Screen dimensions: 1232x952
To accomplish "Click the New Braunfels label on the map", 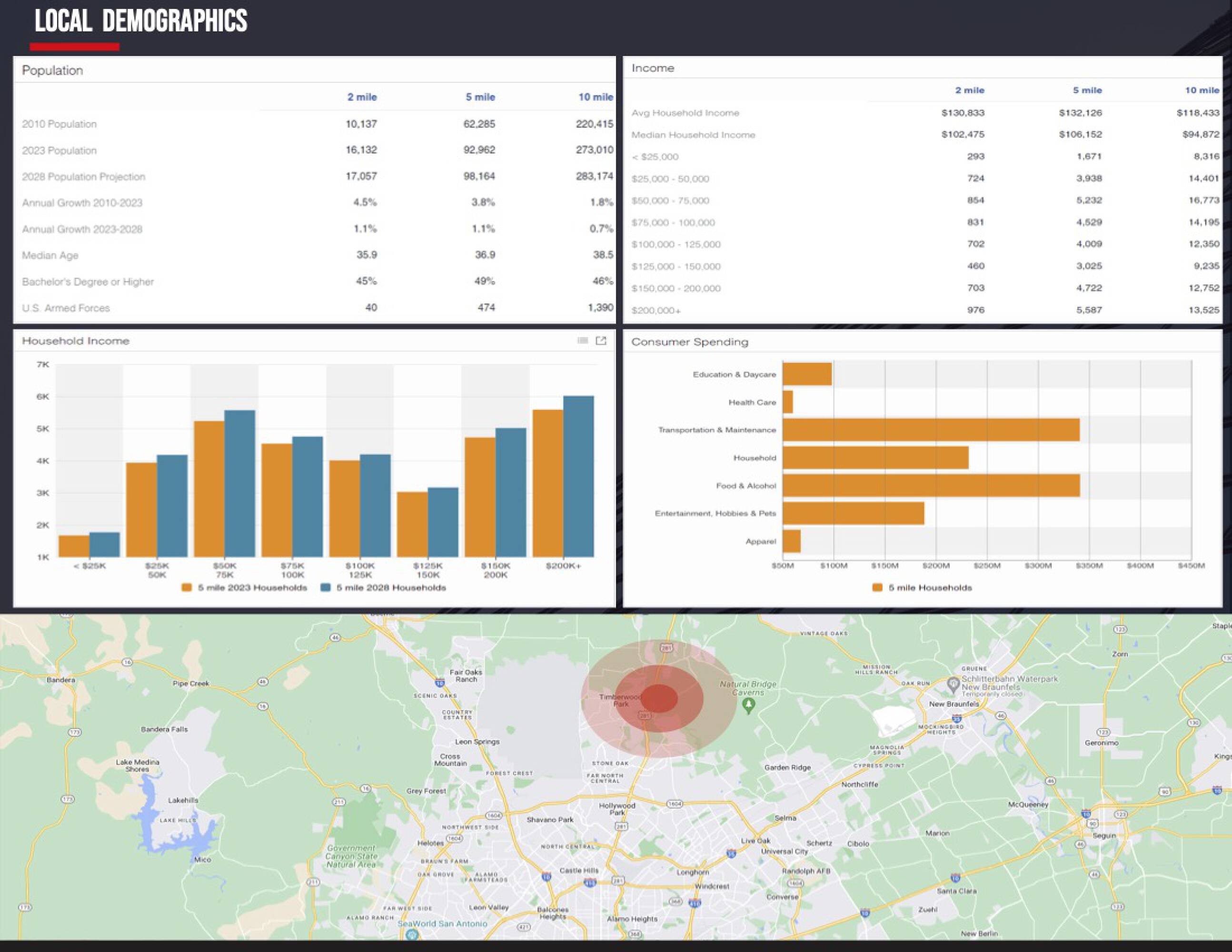I will point(954,704).
